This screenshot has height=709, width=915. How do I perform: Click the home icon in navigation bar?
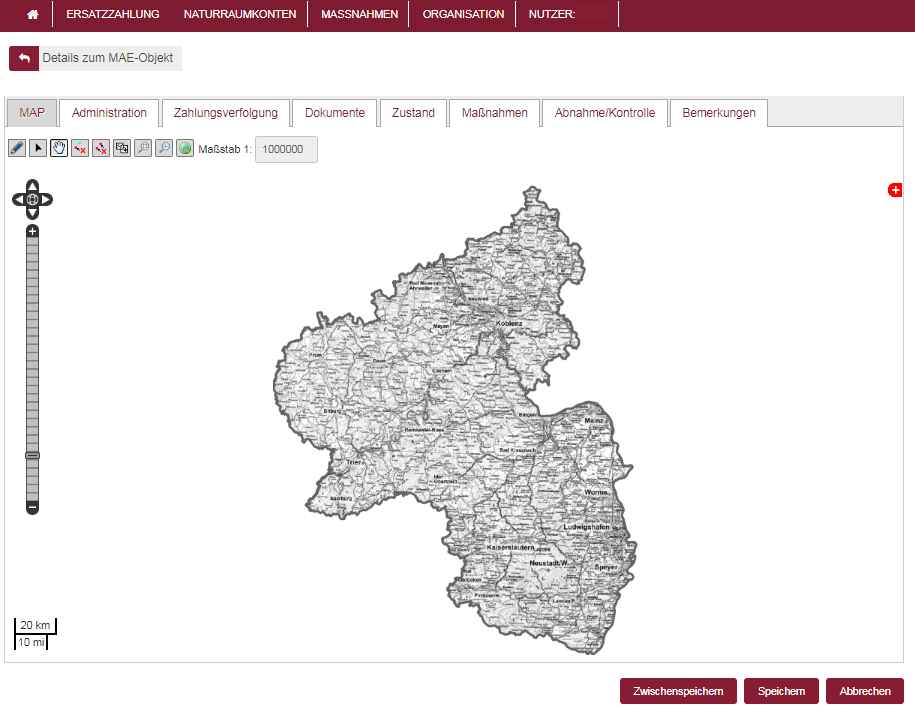pyautogui.click(x=33, y=15)
